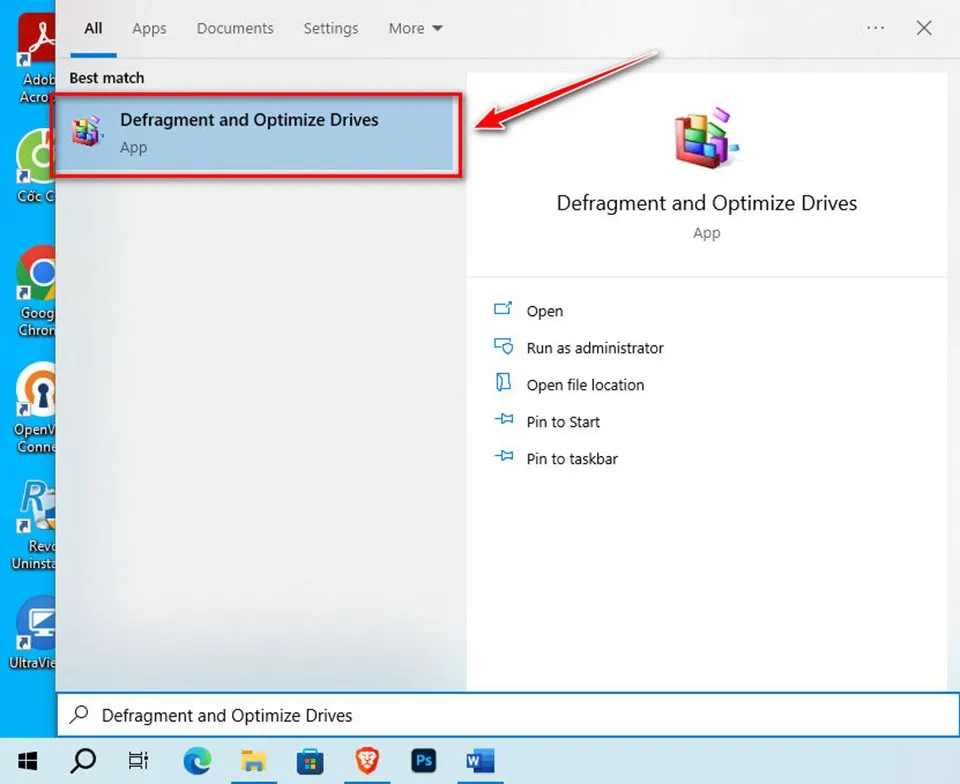
Task: Click the Open action in the preview pane
Action: [544, 311]
